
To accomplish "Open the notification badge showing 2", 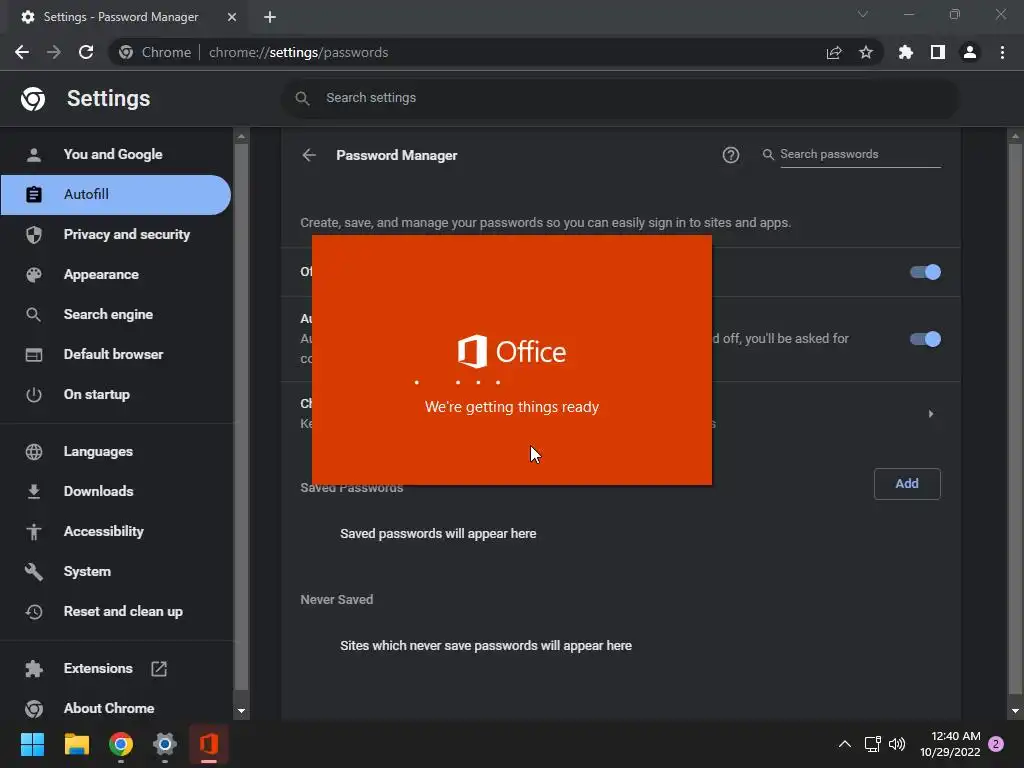I will (996, 744).
